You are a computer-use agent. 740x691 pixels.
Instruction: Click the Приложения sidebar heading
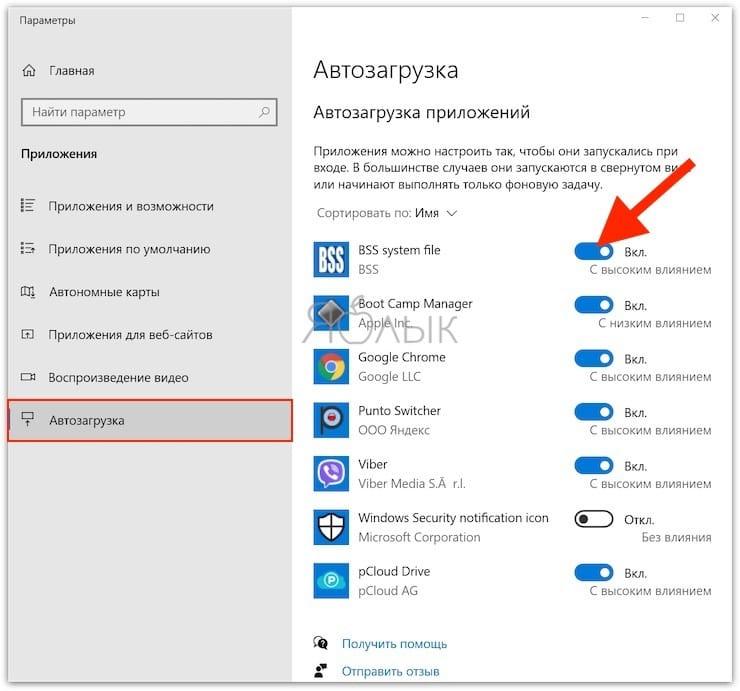(59, 154)
